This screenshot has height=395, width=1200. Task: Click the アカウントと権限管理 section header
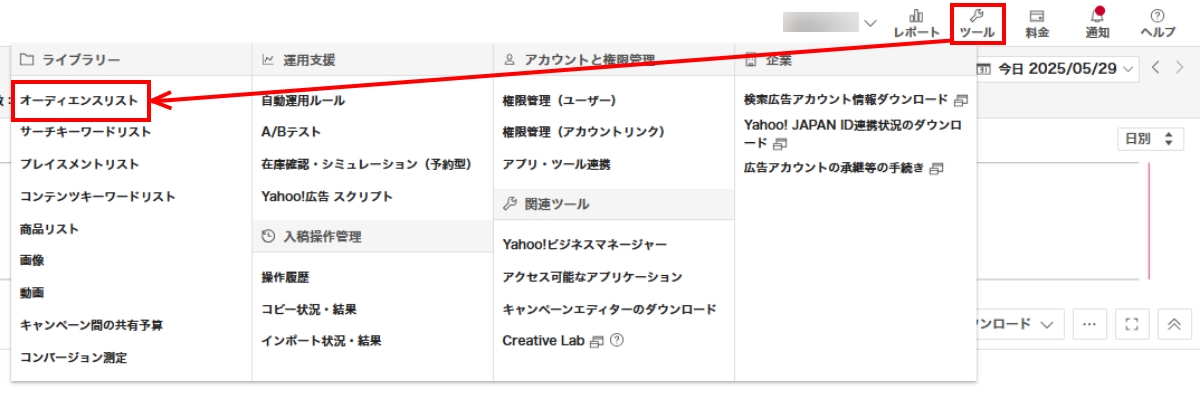(613, 60)
